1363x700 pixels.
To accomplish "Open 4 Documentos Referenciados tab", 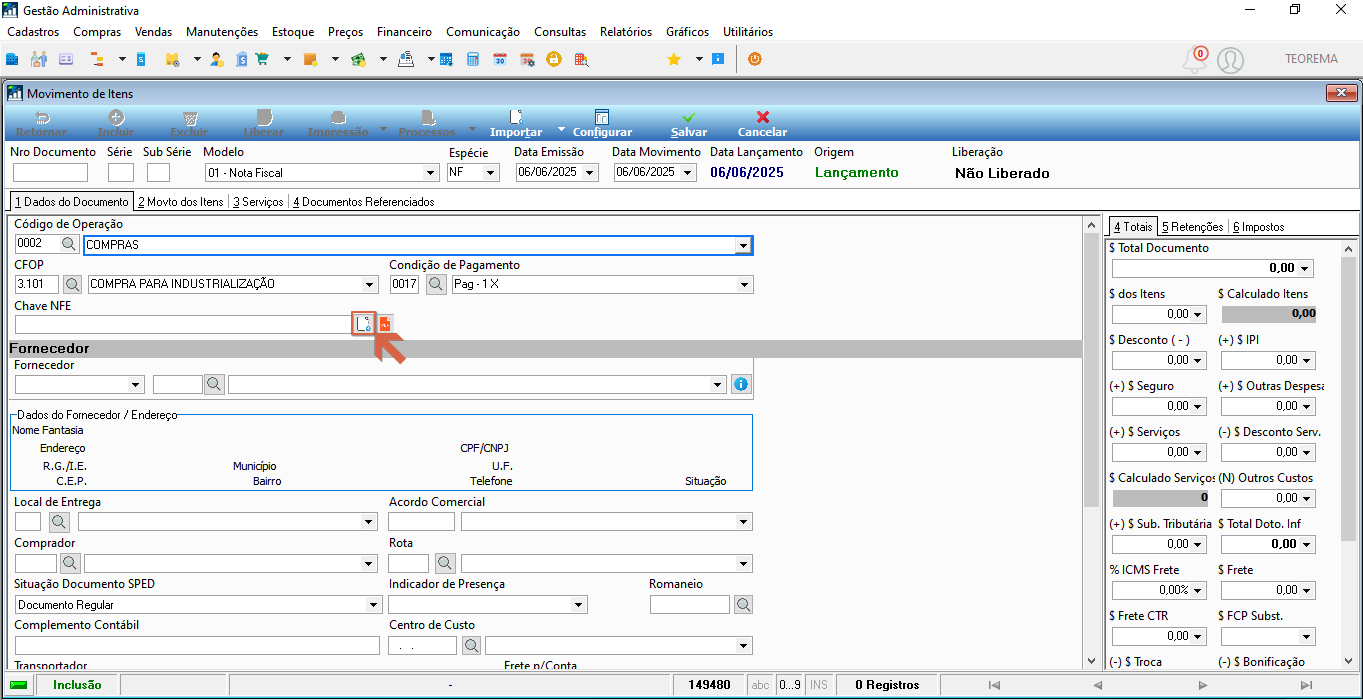I will pos(364,201).
